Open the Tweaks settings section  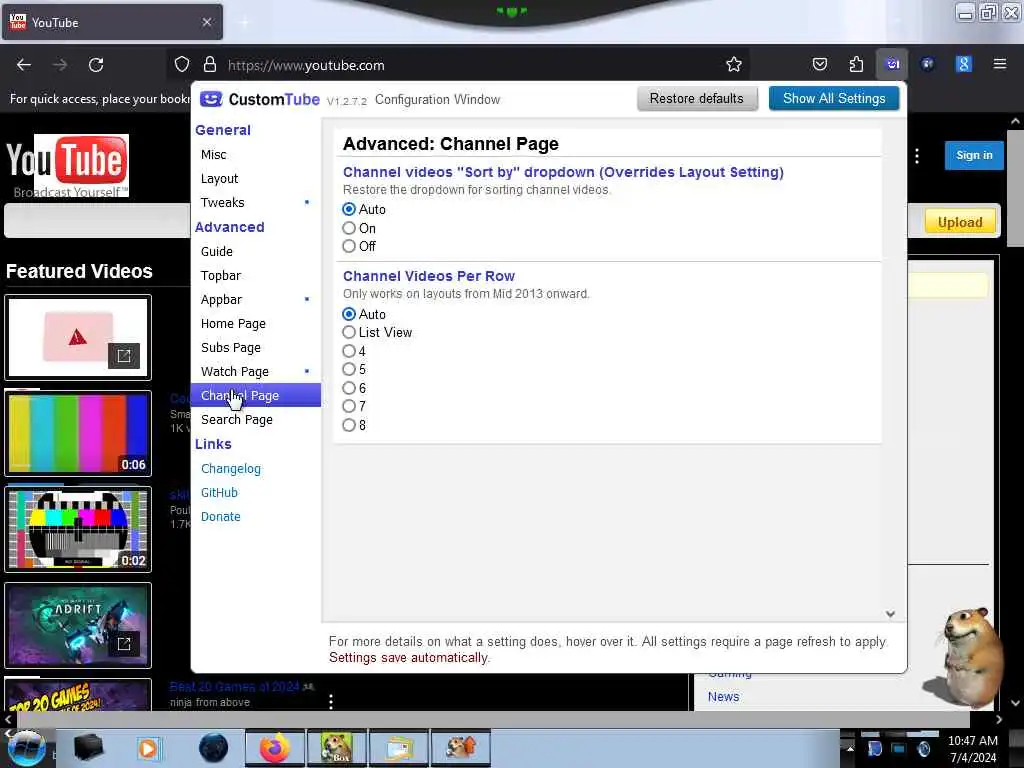point(256,202)
